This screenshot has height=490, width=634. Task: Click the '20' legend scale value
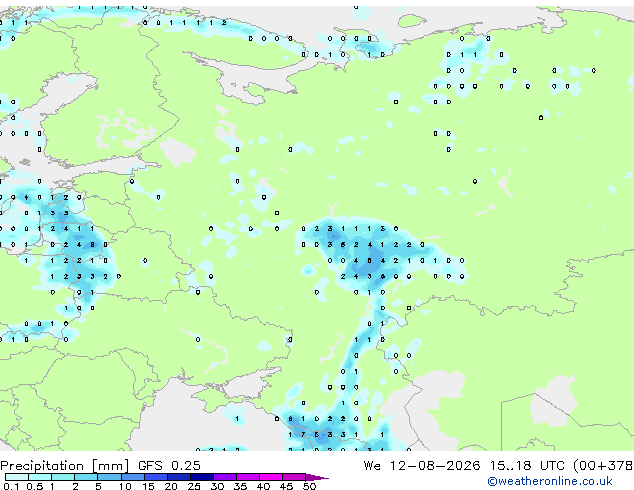tap(171, 486)
